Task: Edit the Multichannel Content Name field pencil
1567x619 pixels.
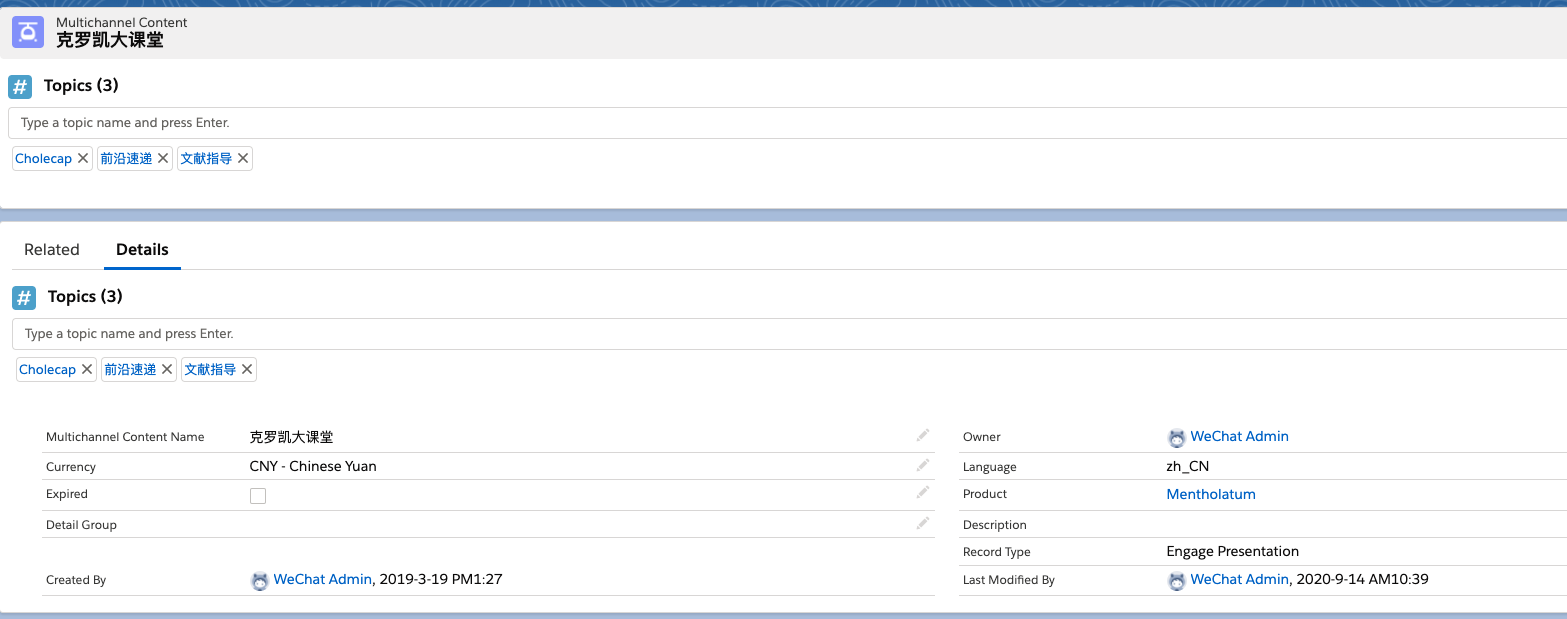Action: pyautogui.click(x=922, y=435)
